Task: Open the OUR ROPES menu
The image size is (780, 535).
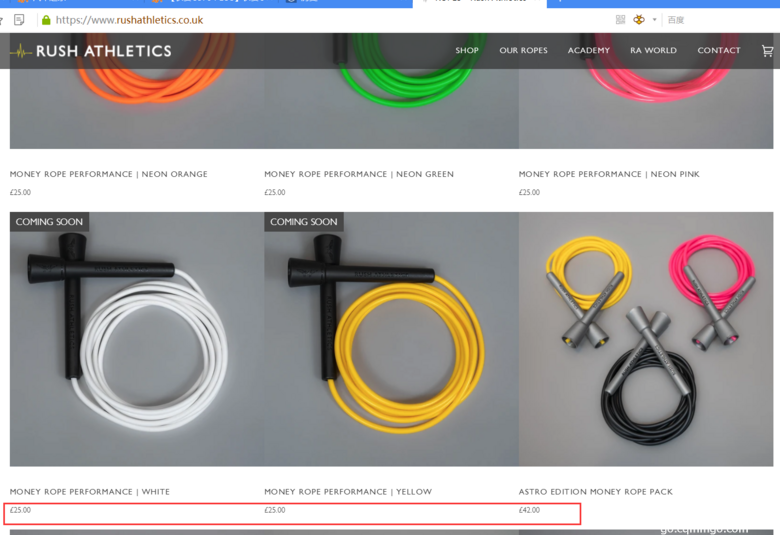Action: 523,50
